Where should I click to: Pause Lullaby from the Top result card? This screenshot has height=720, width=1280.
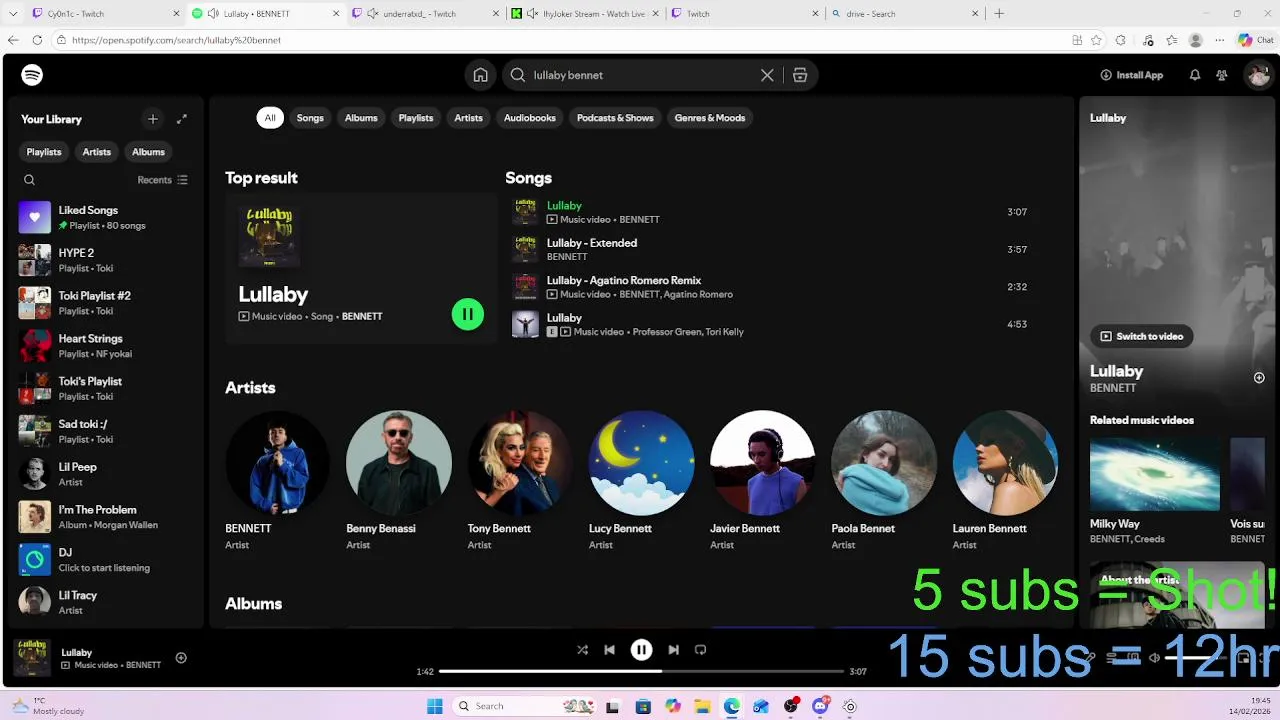point(467,314)
